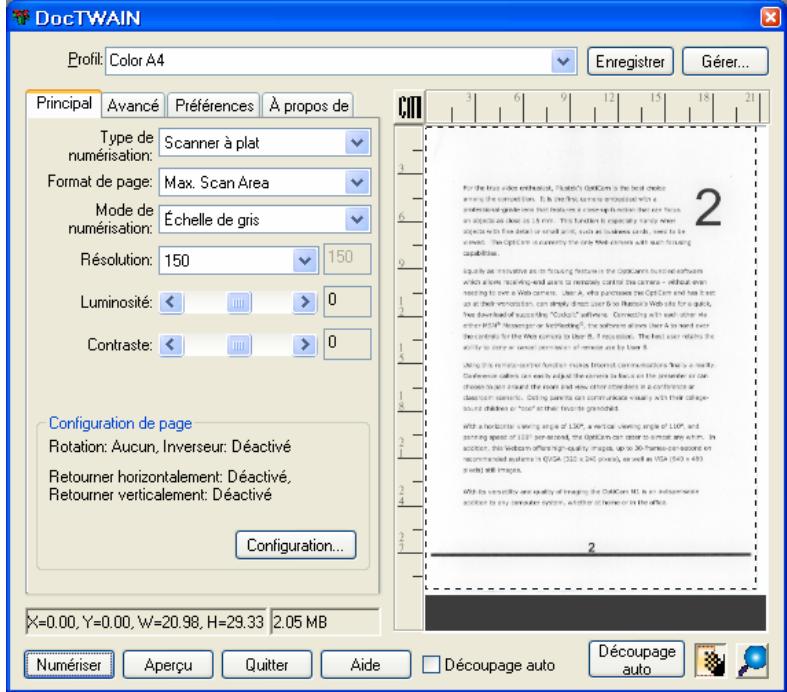Increase Contraste with right arrow

point(305,345)
